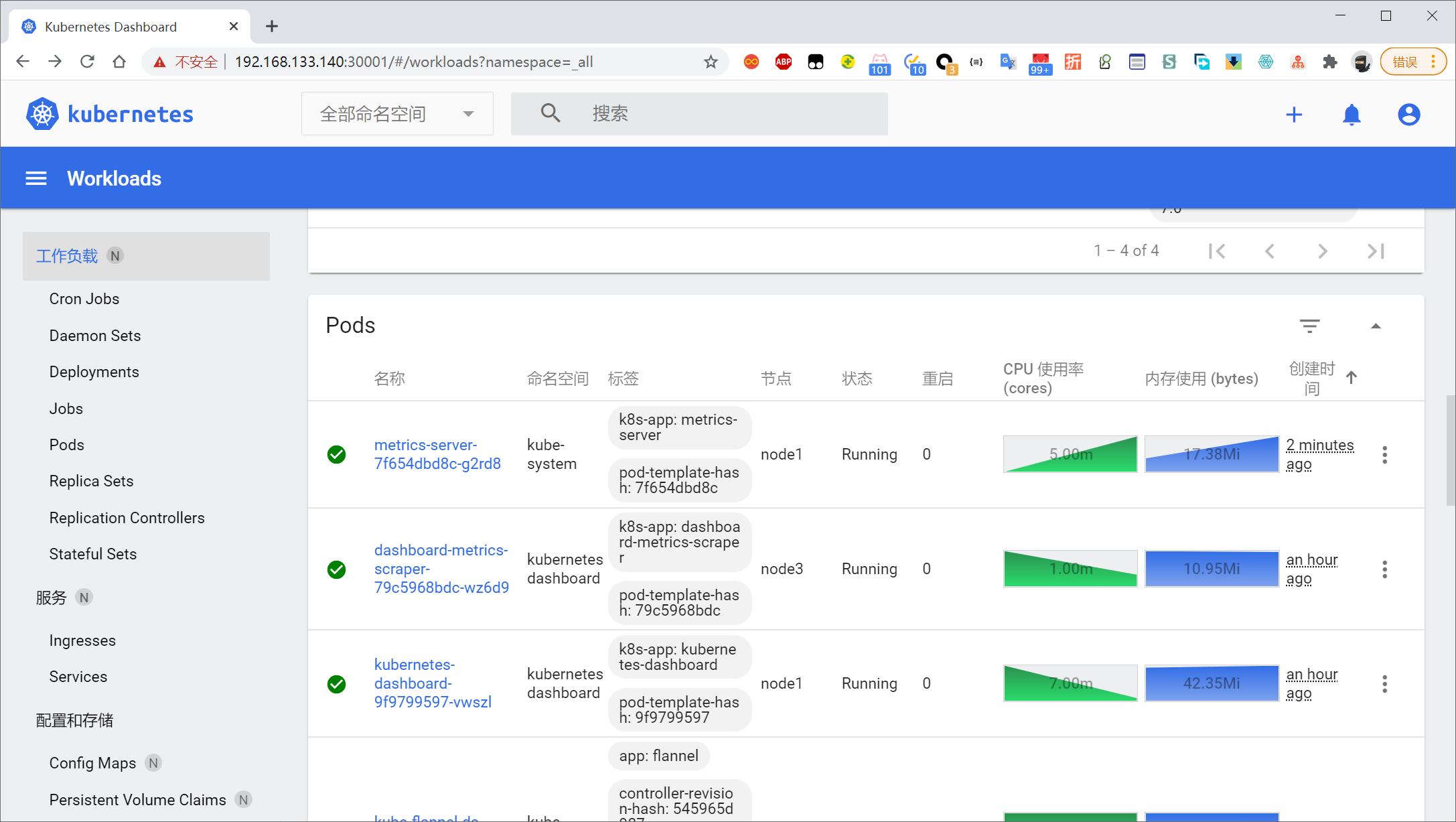Open dashboard-metrics-scraper pod link

441,569
